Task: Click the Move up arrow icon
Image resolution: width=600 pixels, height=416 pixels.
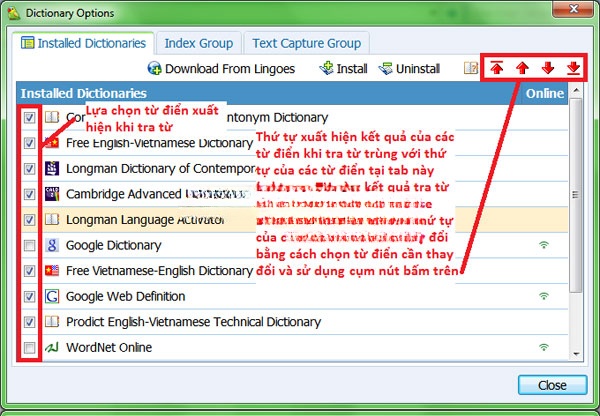Action: coord(522,68)
